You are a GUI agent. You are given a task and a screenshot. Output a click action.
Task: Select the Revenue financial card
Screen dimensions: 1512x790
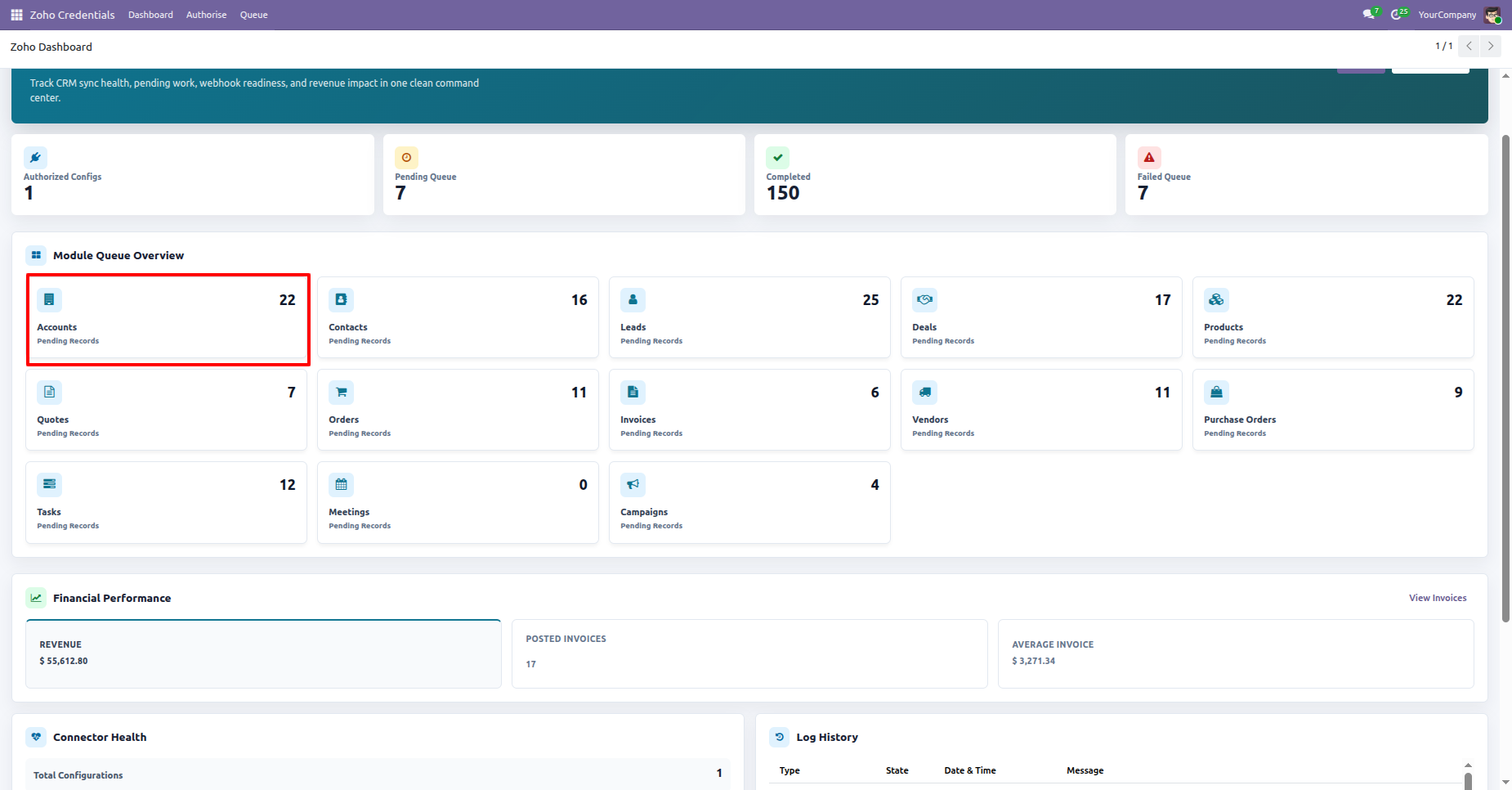coord(263,653)
